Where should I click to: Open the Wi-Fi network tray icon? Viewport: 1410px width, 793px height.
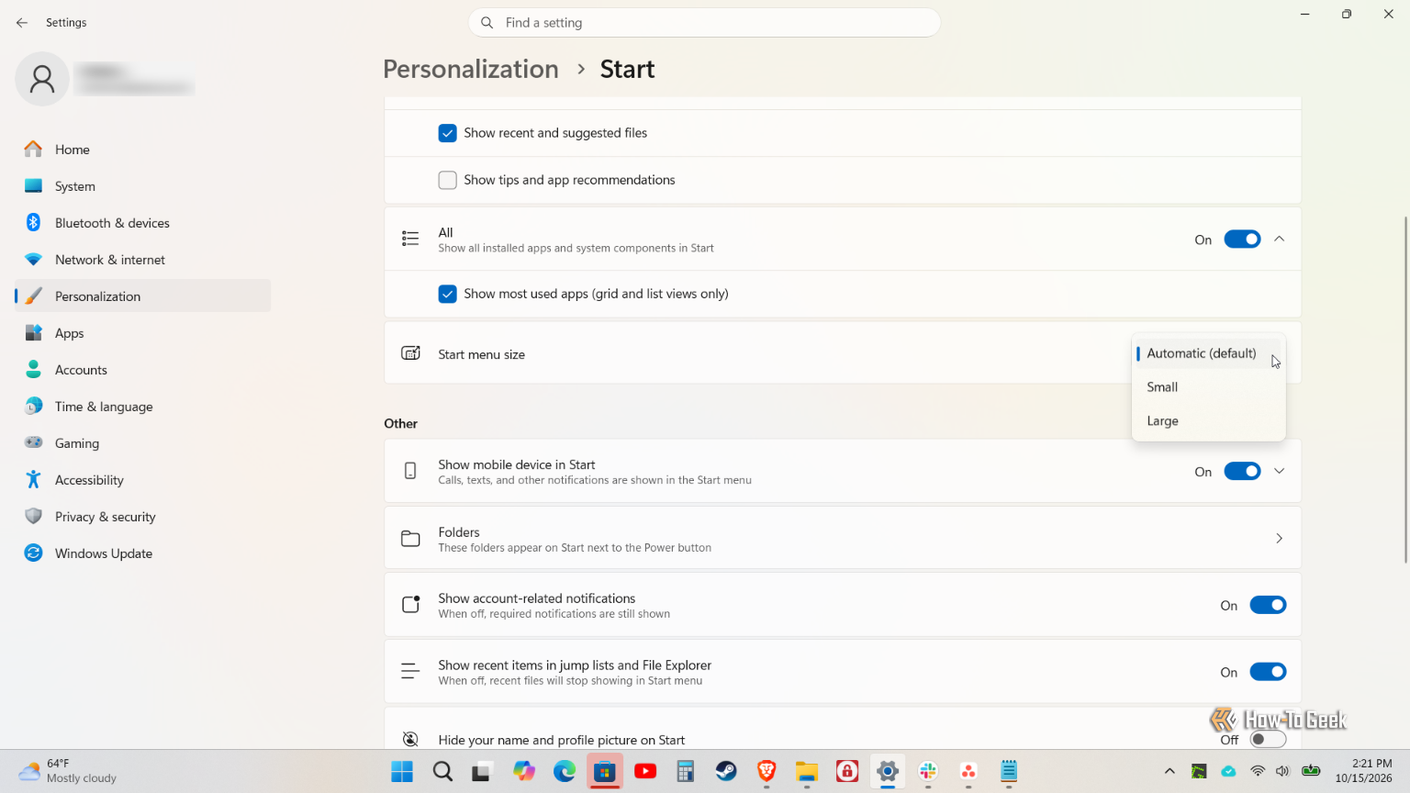click(1258, 771)
